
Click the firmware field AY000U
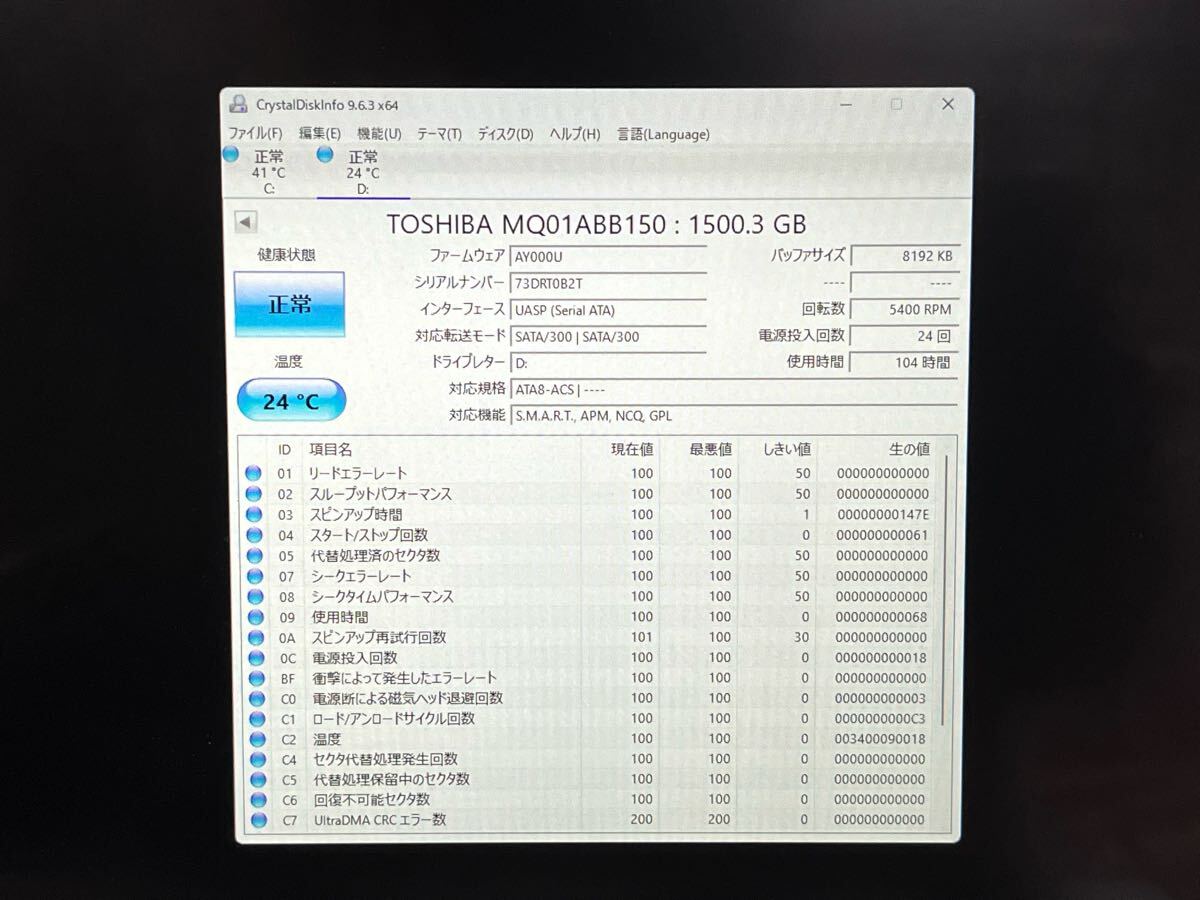click(x=608, y=257)
